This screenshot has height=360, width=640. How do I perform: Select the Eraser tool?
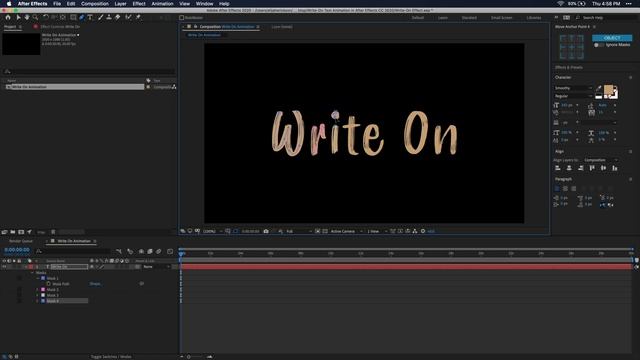coord(118,18)
